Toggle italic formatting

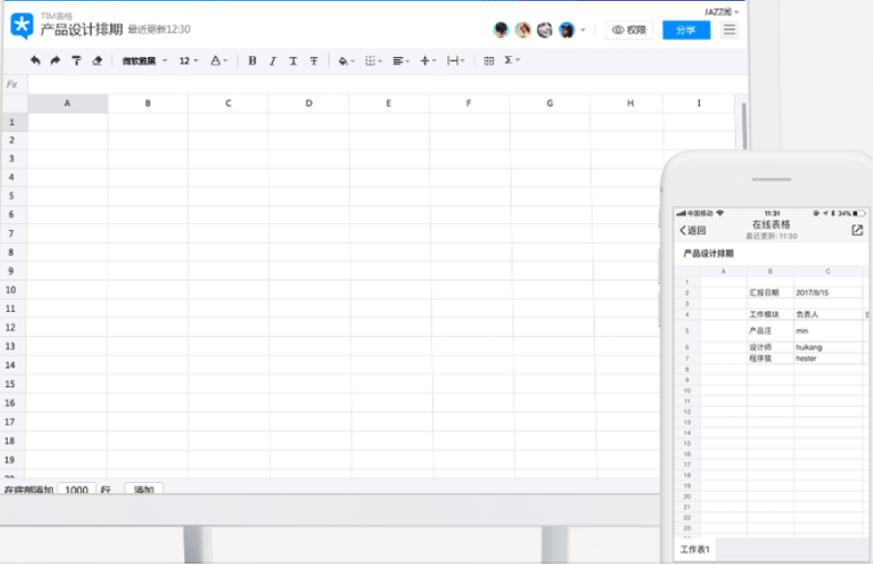tap(273, 61)
